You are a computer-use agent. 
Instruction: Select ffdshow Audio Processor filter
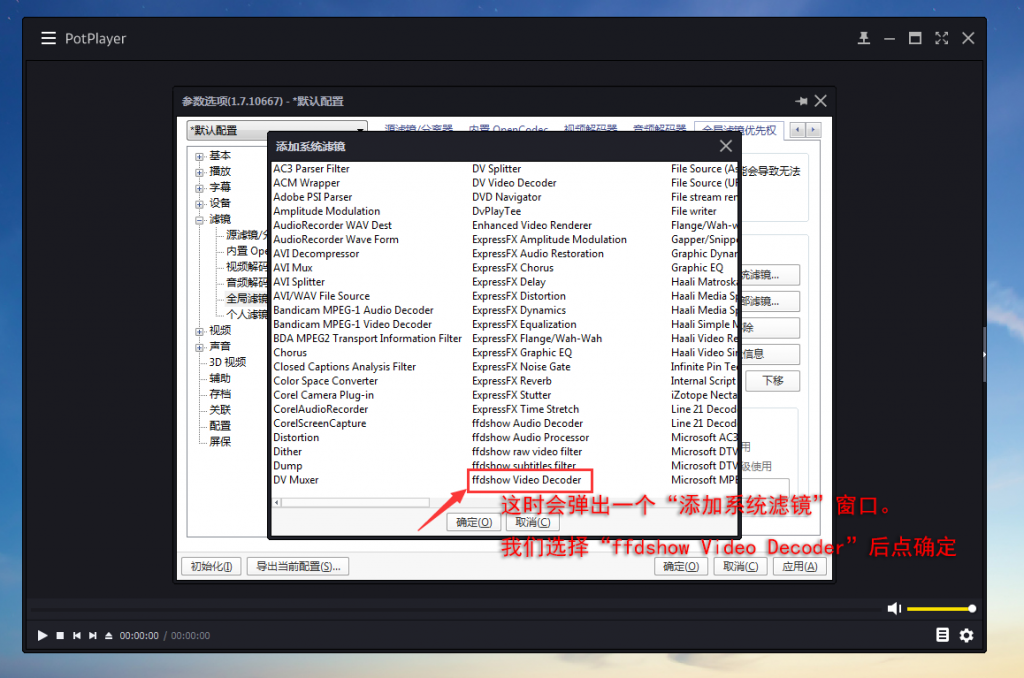[530, 438]
